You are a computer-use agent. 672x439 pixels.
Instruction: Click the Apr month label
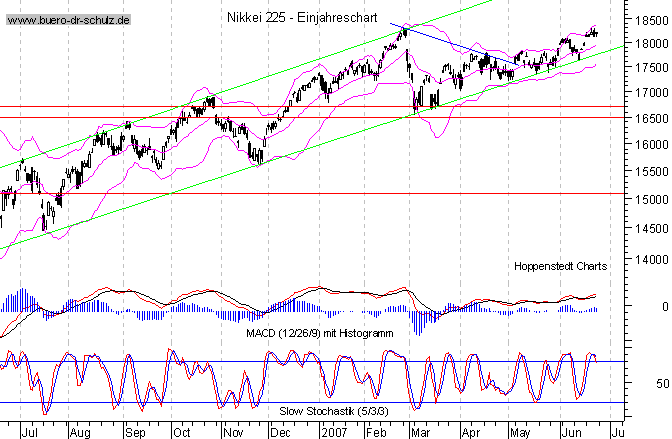471,432
